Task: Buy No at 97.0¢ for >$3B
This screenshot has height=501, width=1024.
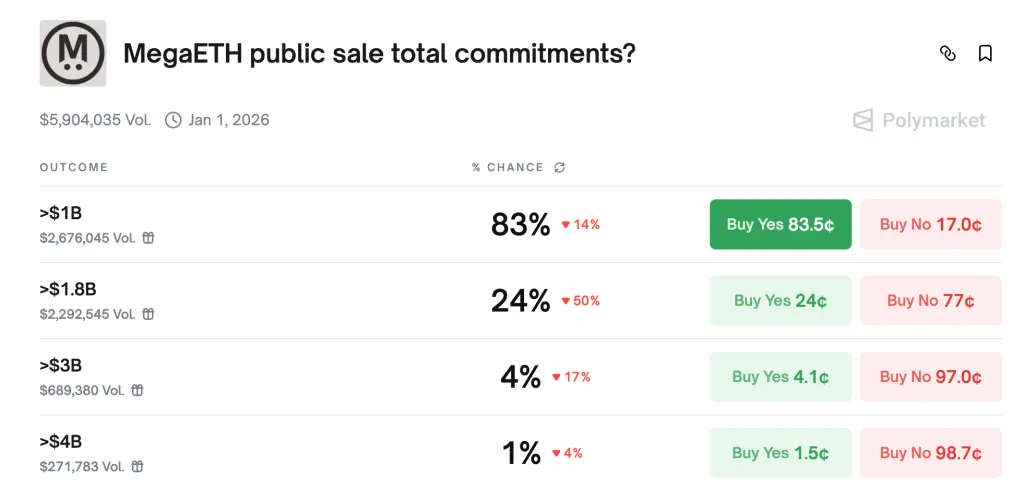Action: pos(930,377)
